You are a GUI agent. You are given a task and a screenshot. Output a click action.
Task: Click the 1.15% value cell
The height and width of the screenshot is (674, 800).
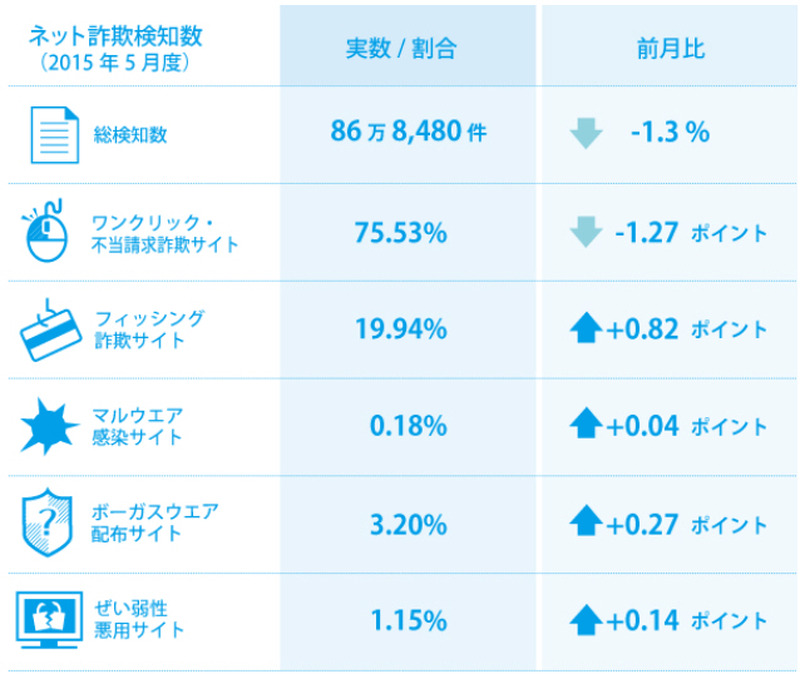click(x=408, y=621)
